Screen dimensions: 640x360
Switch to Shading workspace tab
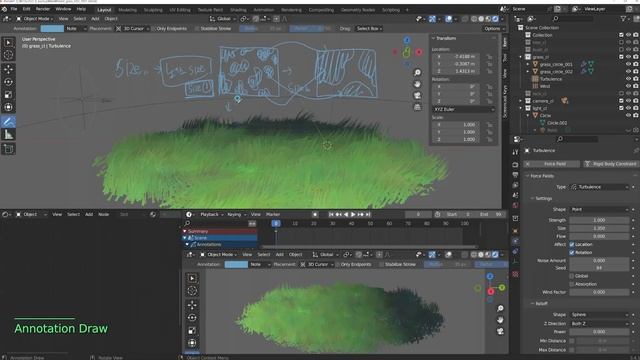pyautogui.click(x=238, y=10)
